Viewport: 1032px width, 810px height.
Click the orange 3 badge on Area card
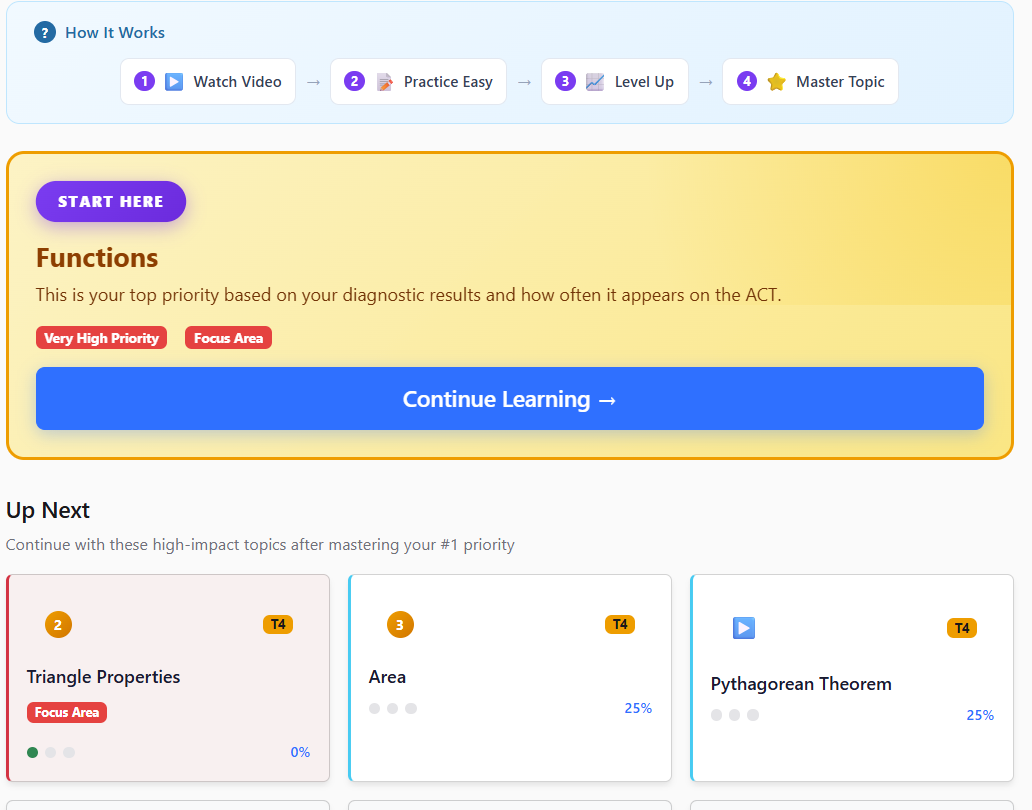[400, 624]
